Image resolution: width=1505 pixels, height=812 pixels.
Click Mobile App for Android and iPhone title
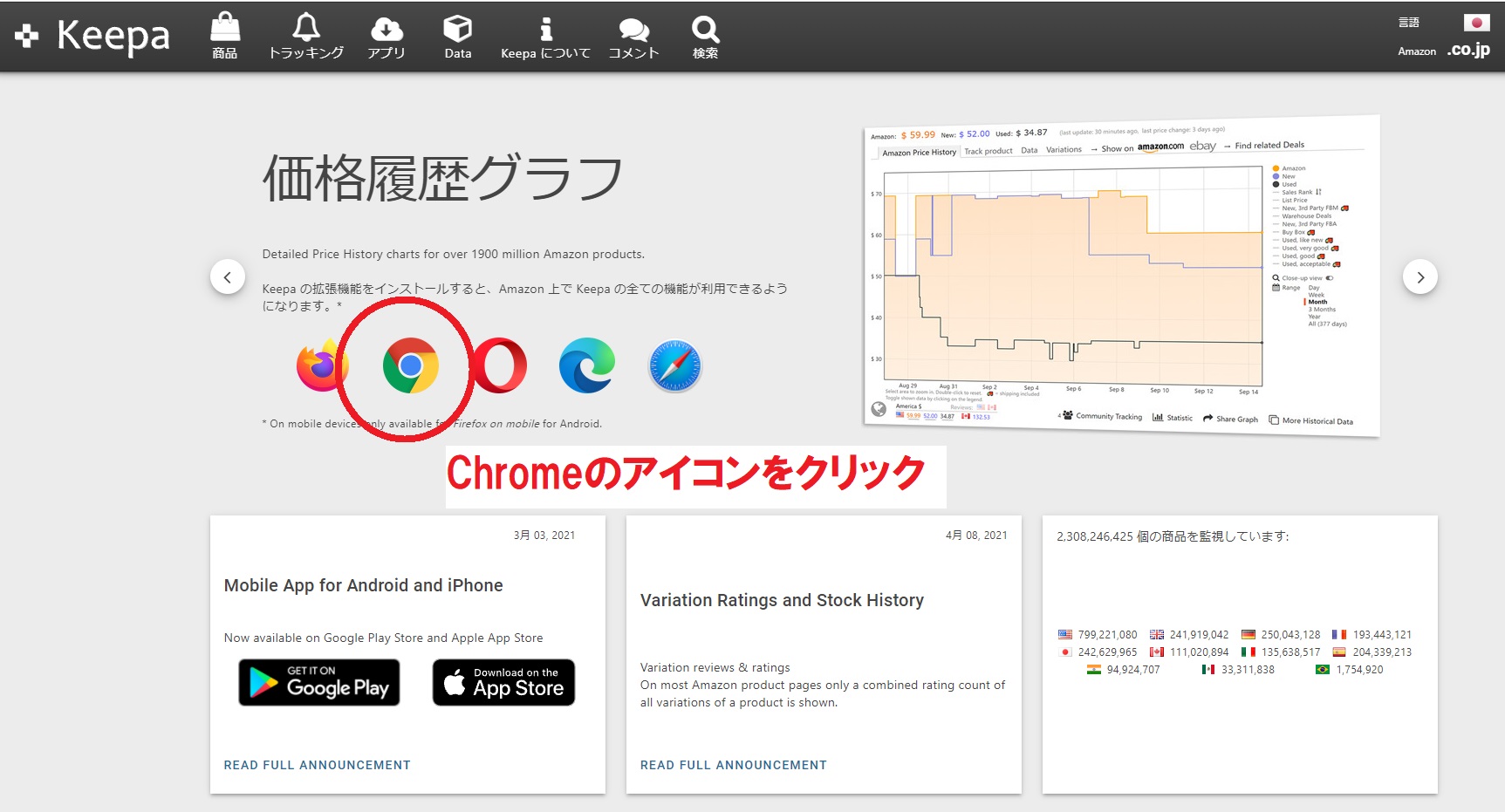click(363, 585)
